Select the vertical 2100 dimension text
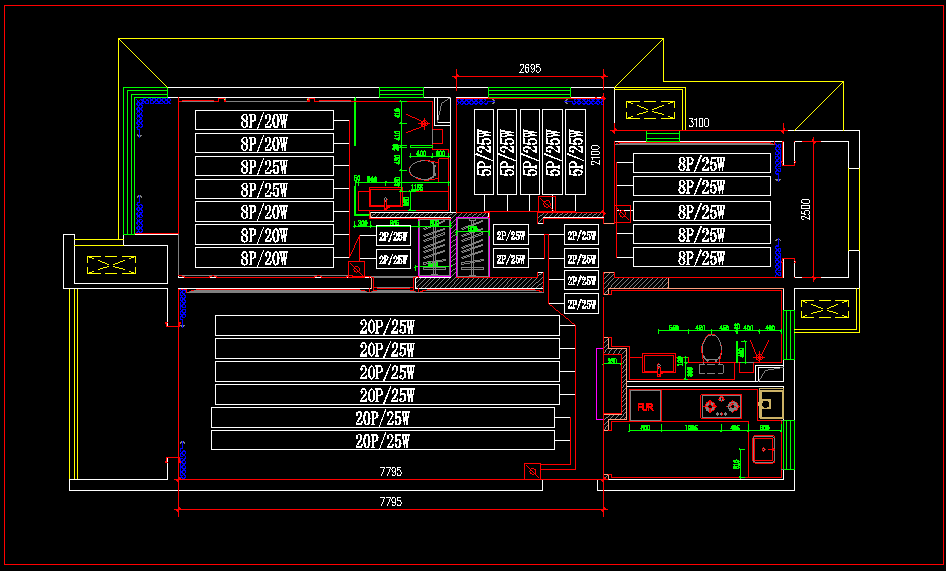Viewport: 946px width, 571px height. coord(595,155)
